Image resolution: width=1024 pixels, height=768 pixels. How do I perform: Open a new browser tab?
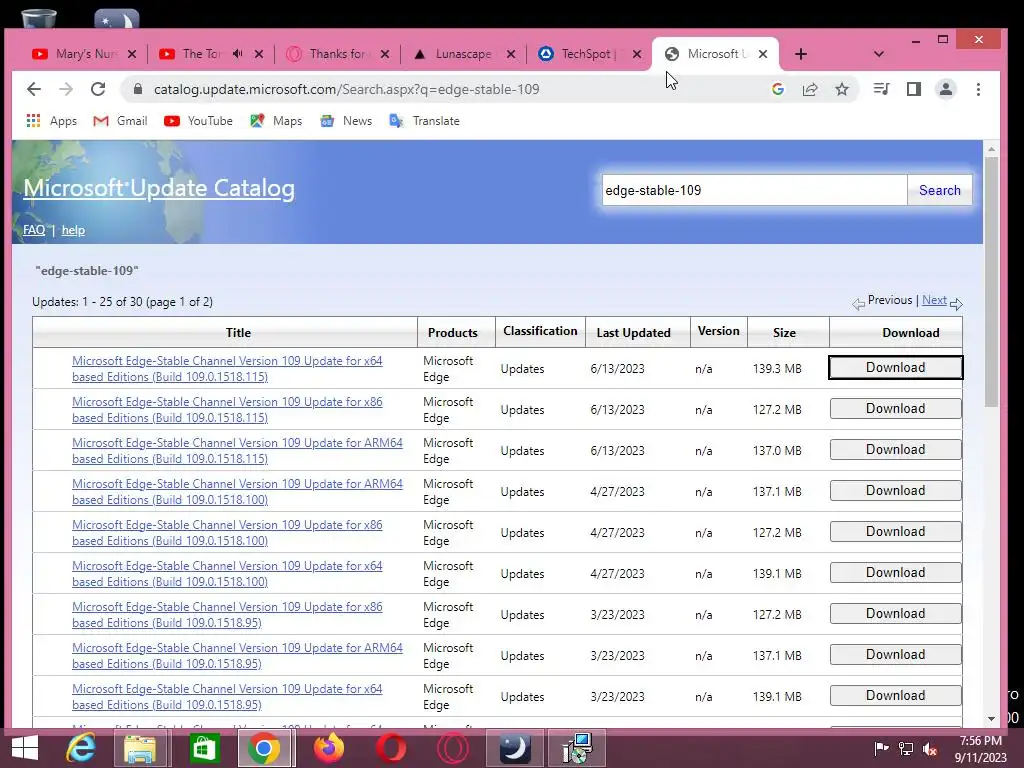coord(801,54)
